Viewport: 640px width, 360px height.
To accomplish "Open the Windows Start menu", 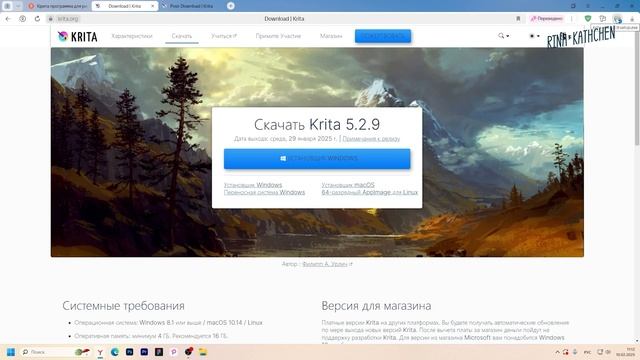I will pyautogui.click(x=11, y=352).
